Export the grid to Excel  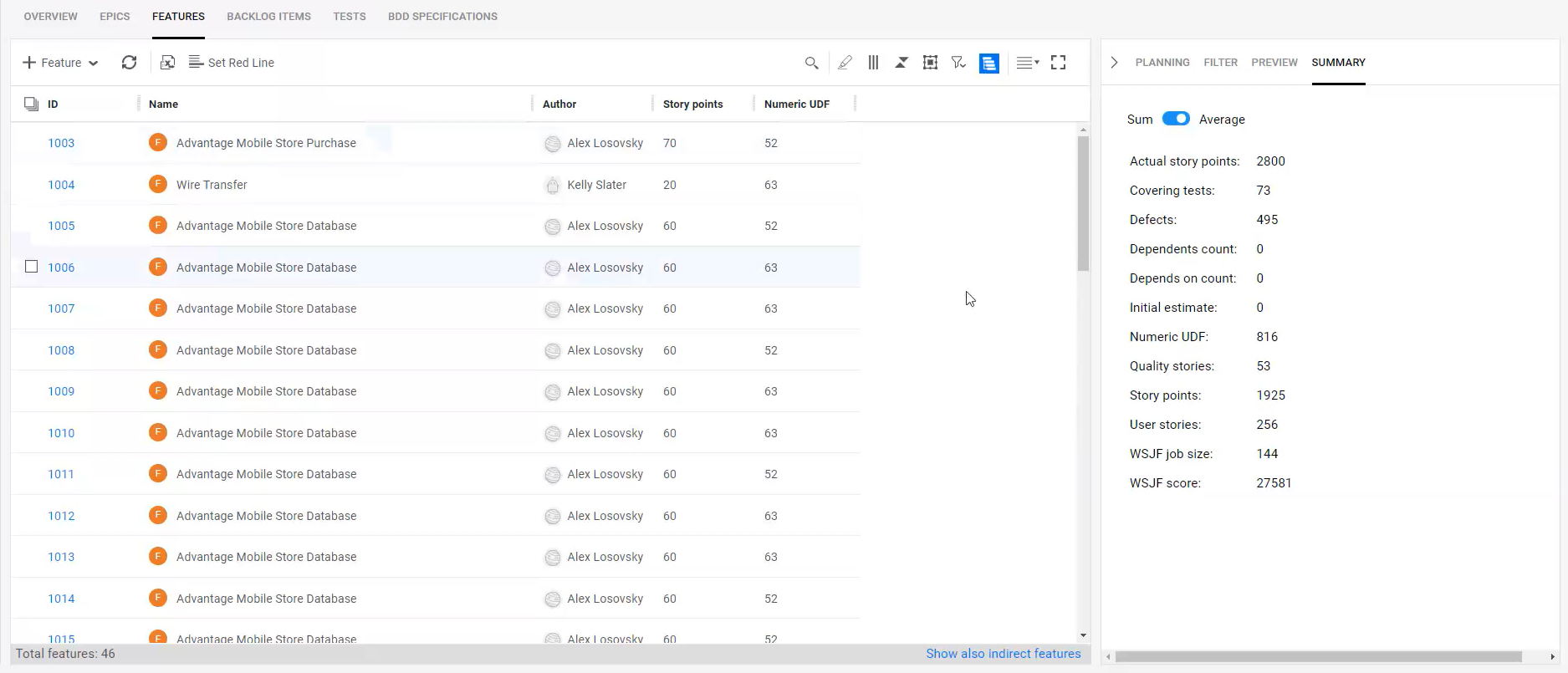click(x=167, y=63)
